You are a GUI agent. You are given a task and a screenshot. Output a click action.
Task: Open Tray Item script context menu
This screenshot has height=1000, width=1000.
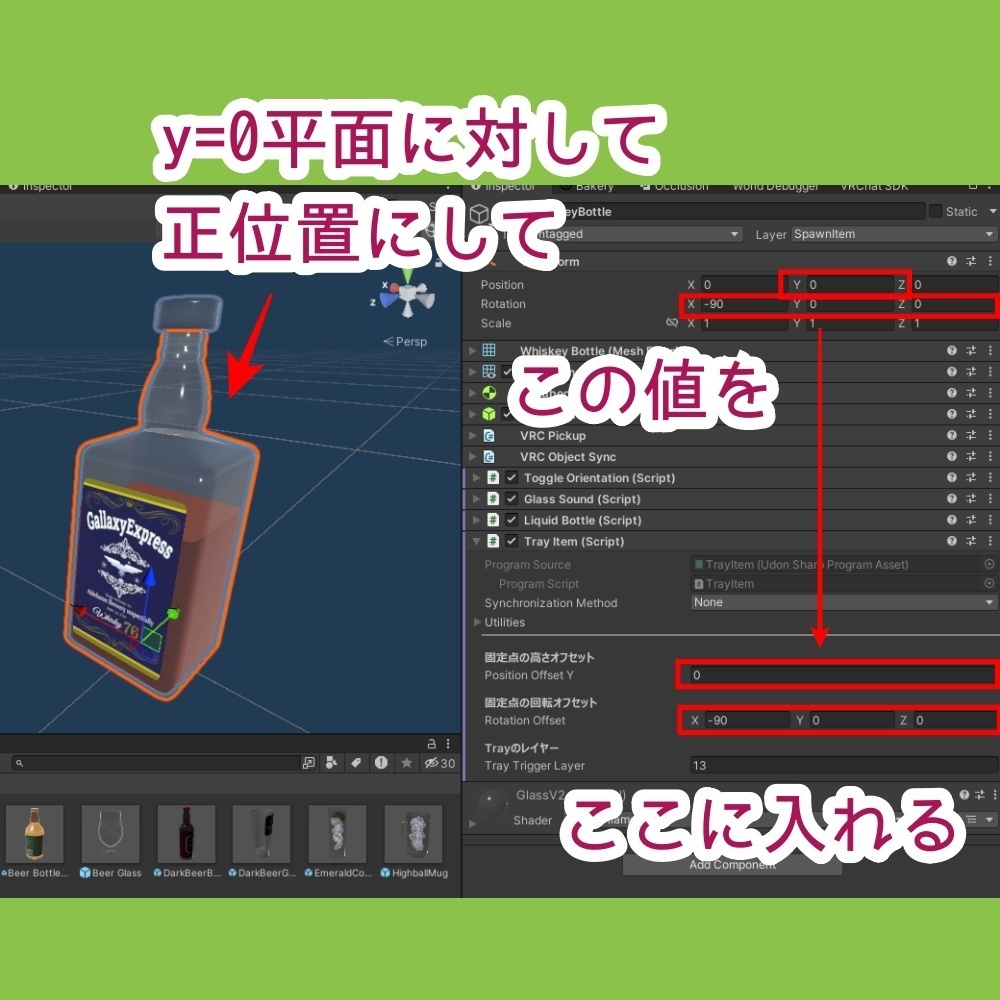point(990,541)
